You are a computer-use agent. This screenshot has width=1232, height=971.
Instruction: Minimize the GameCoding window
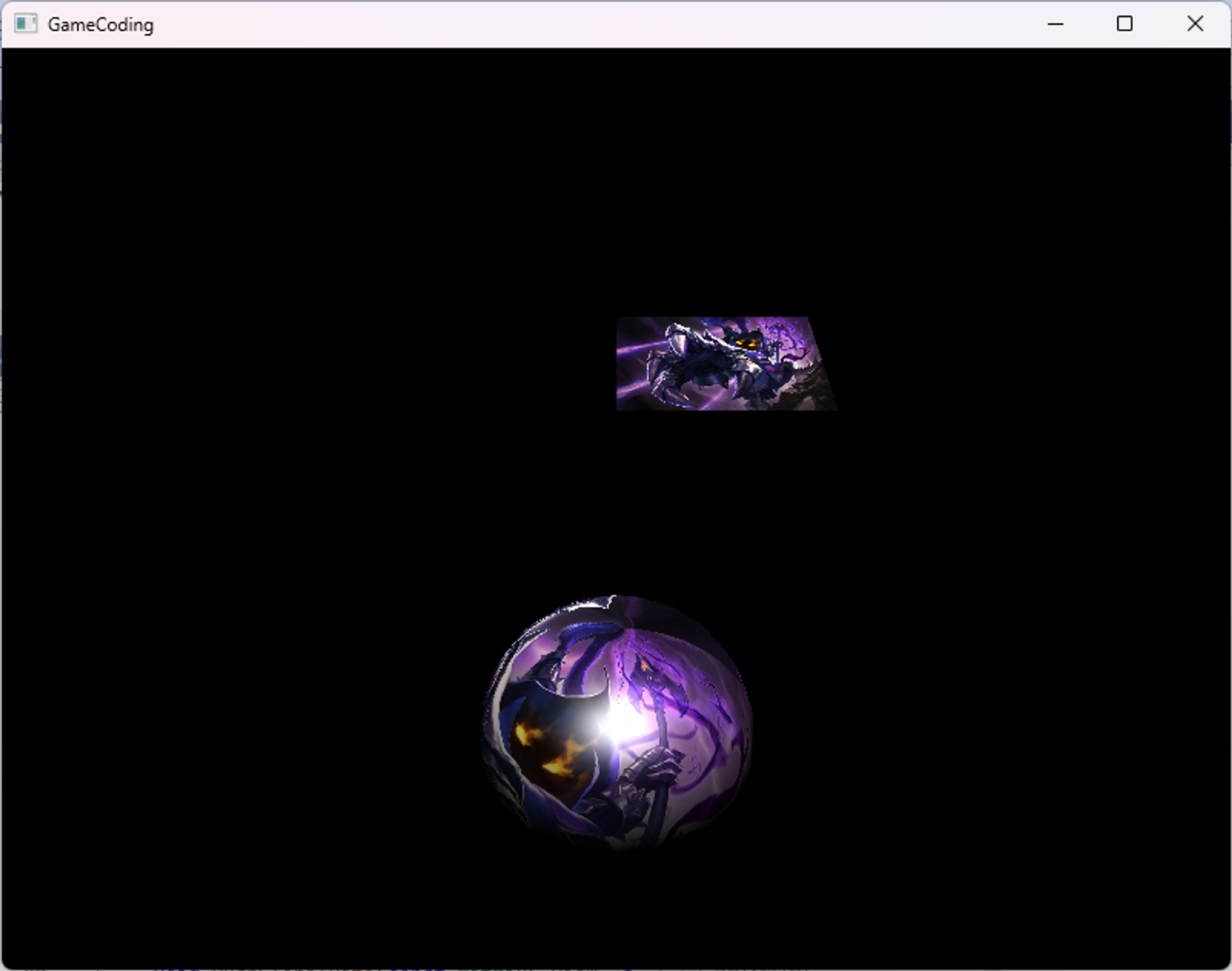(1055, 24)
